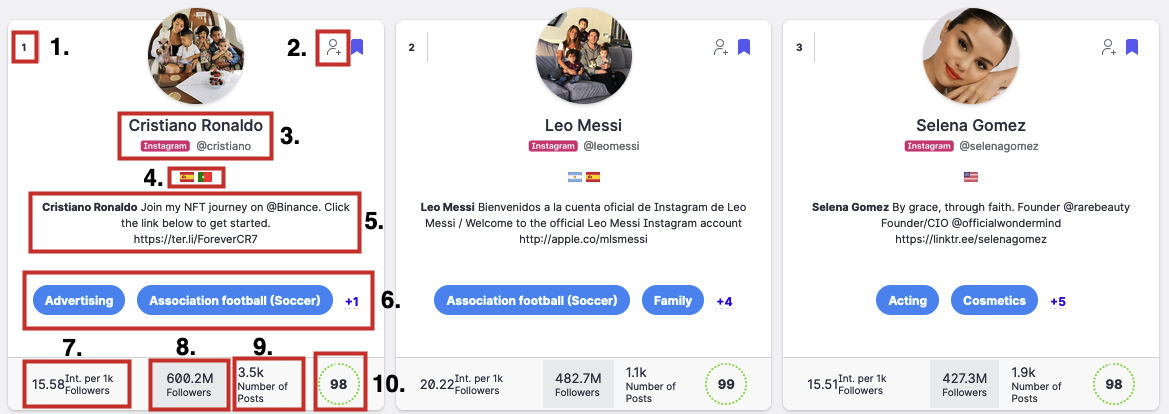Toggle bookmark on Leo Messi card
The width and height of the screenshot is (1169, 414).
(744, 47)
